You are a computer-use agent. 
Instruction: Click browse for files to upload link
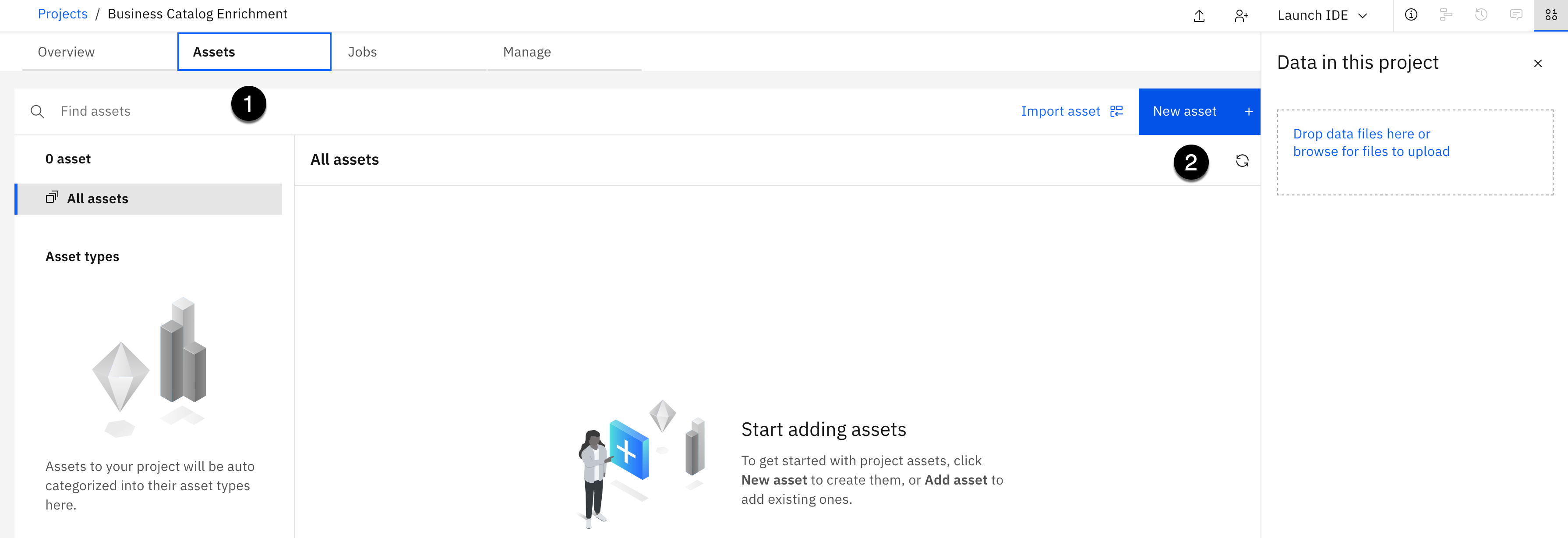pyautogui.click(x=1371, y=152)
